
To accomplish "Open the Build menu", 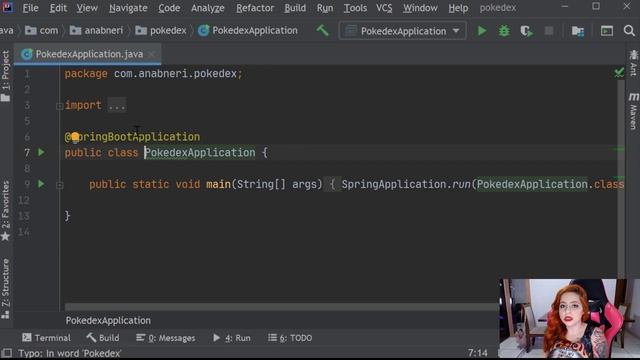I will 295,8.
